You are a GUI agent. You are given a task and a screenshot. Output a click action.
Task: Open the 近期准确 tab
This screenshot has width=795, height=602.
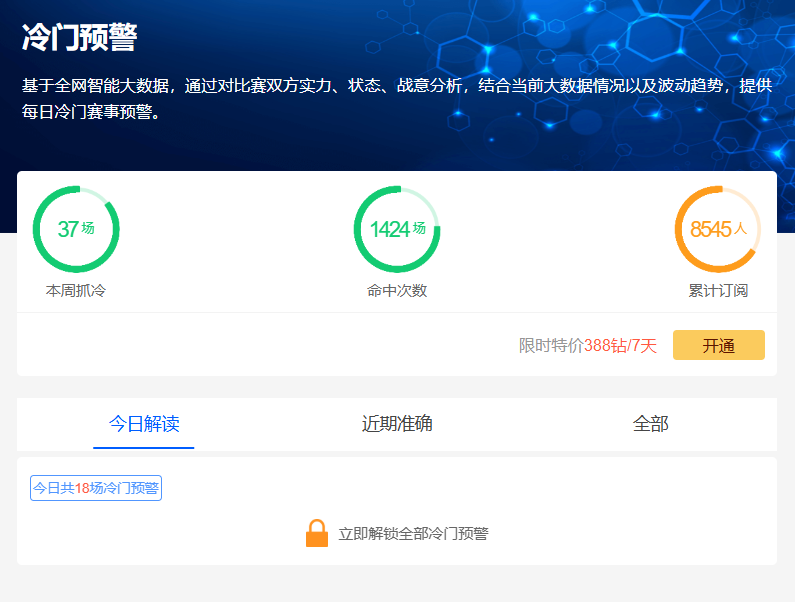point(397,423)
